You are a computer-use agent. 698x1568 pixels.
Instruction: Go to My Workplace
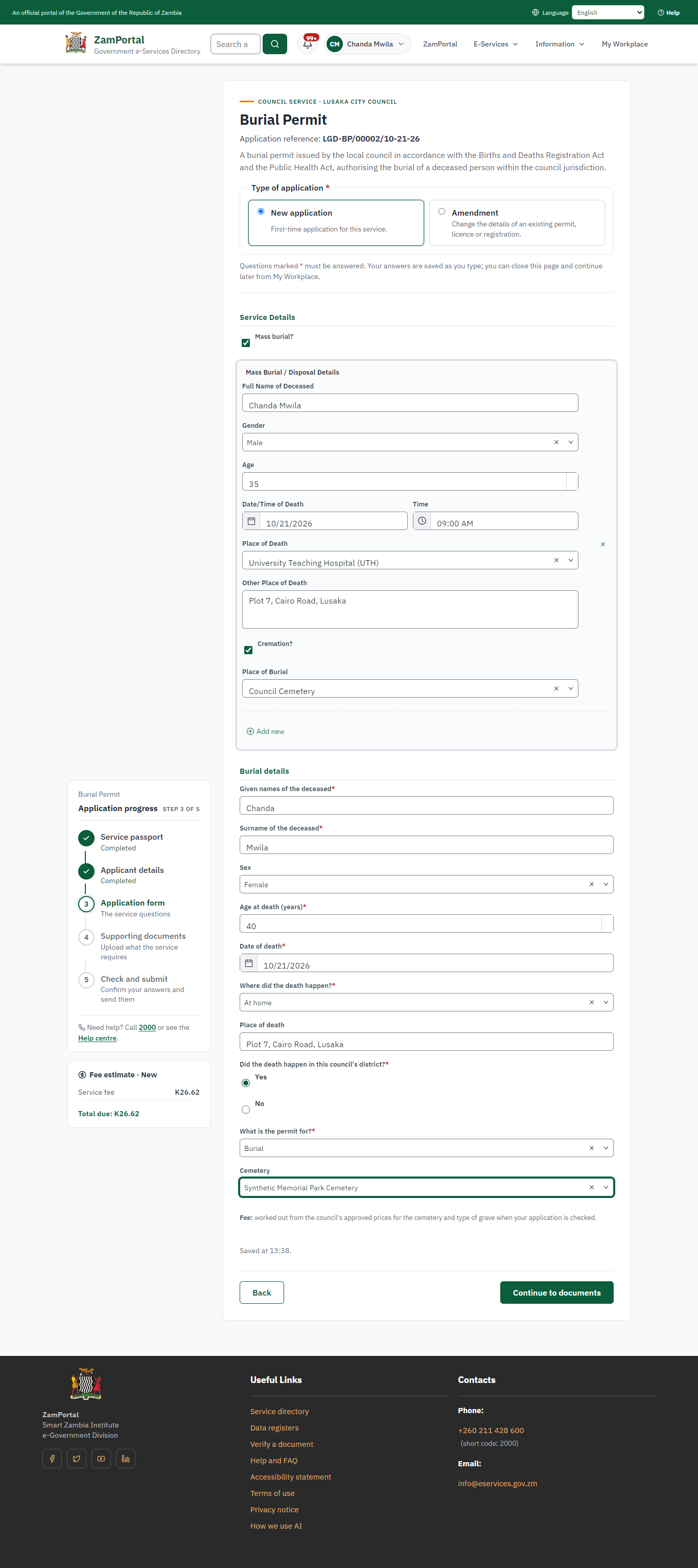click(624, 44)
